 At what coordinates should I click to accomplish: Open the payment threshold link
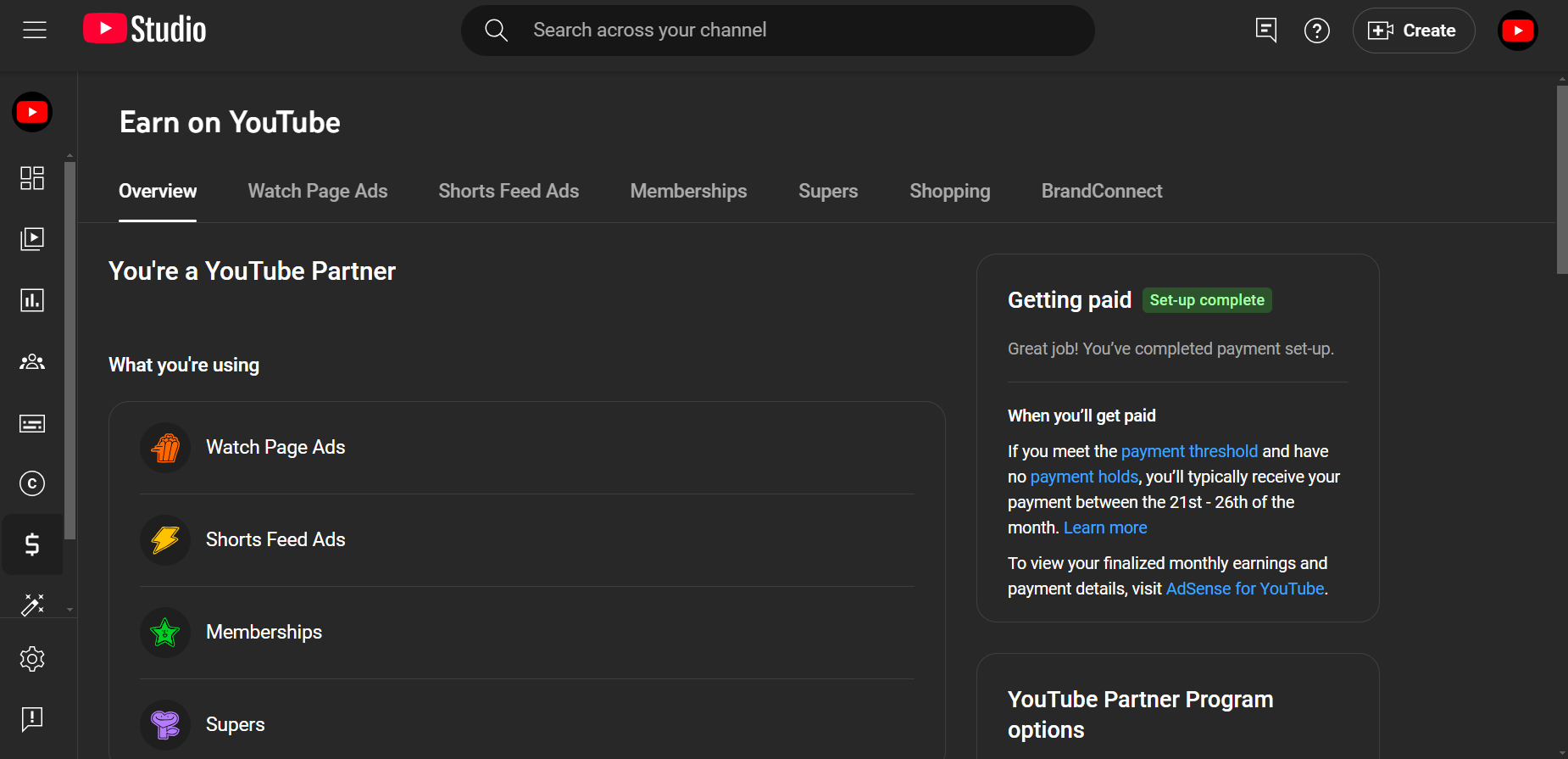coord(1189,451)
